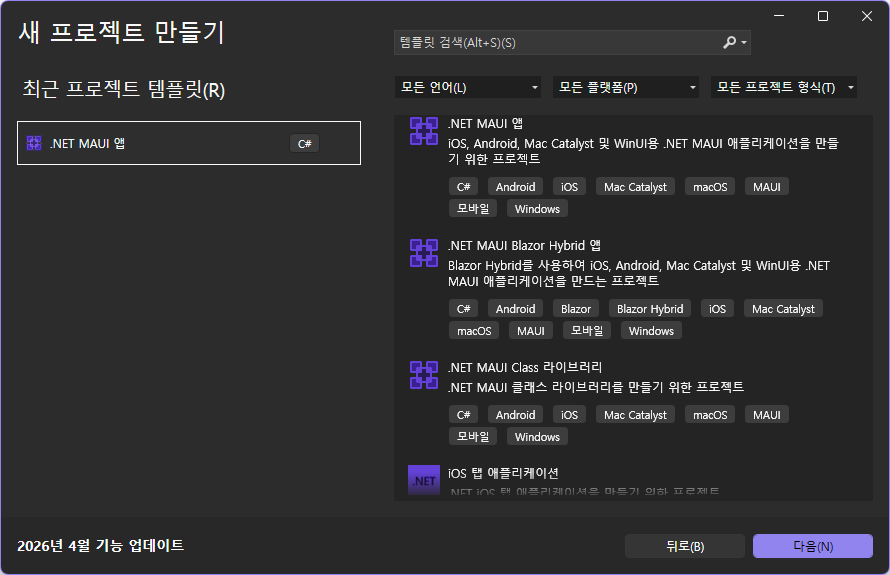Click macOS tag under Class 라이브러리 template
The width and height of the screenshot is (890, 575).
(710, 415)
